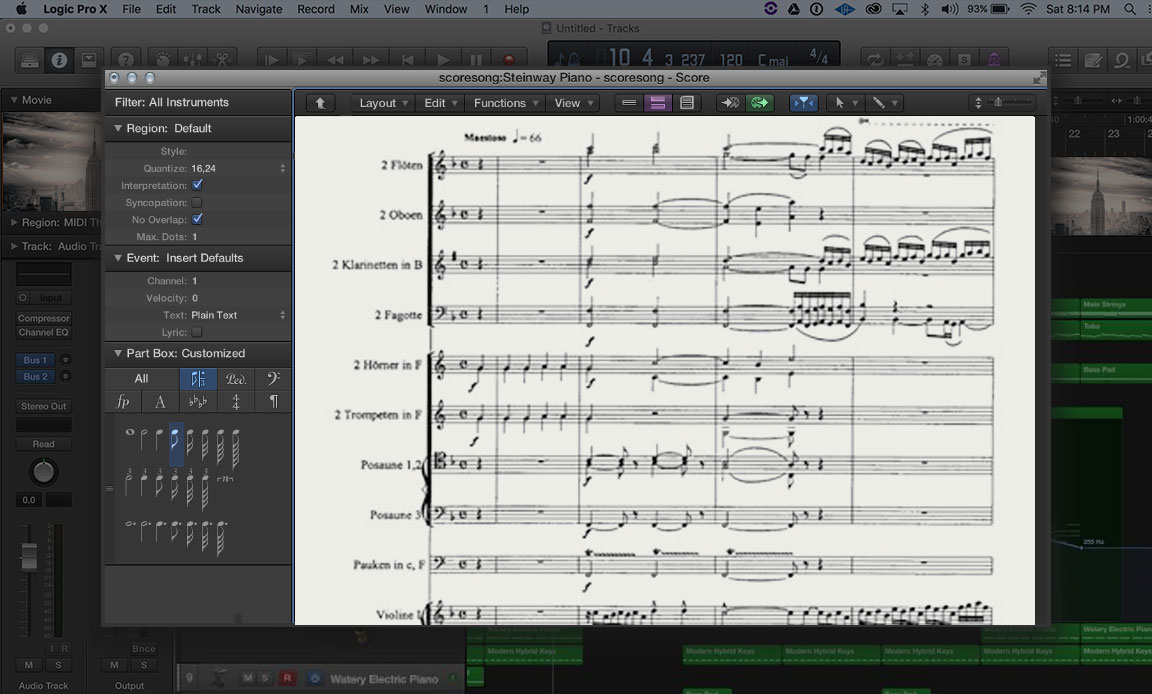
Task: Show the bass clef group in Part Box
Action: [273, 379]
